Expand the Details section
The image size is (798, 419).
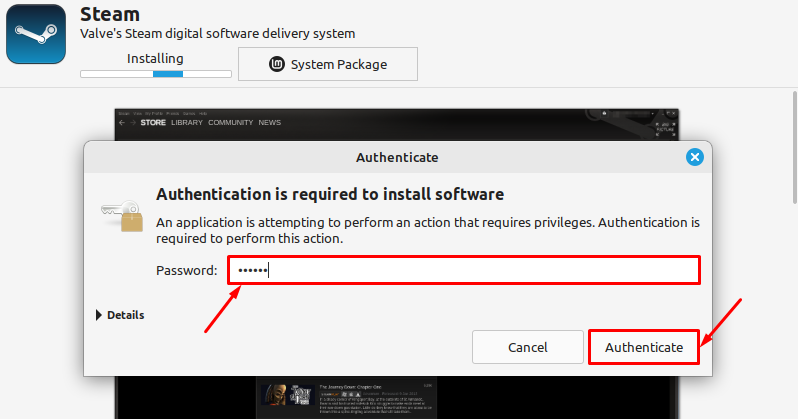pos(120,315)
